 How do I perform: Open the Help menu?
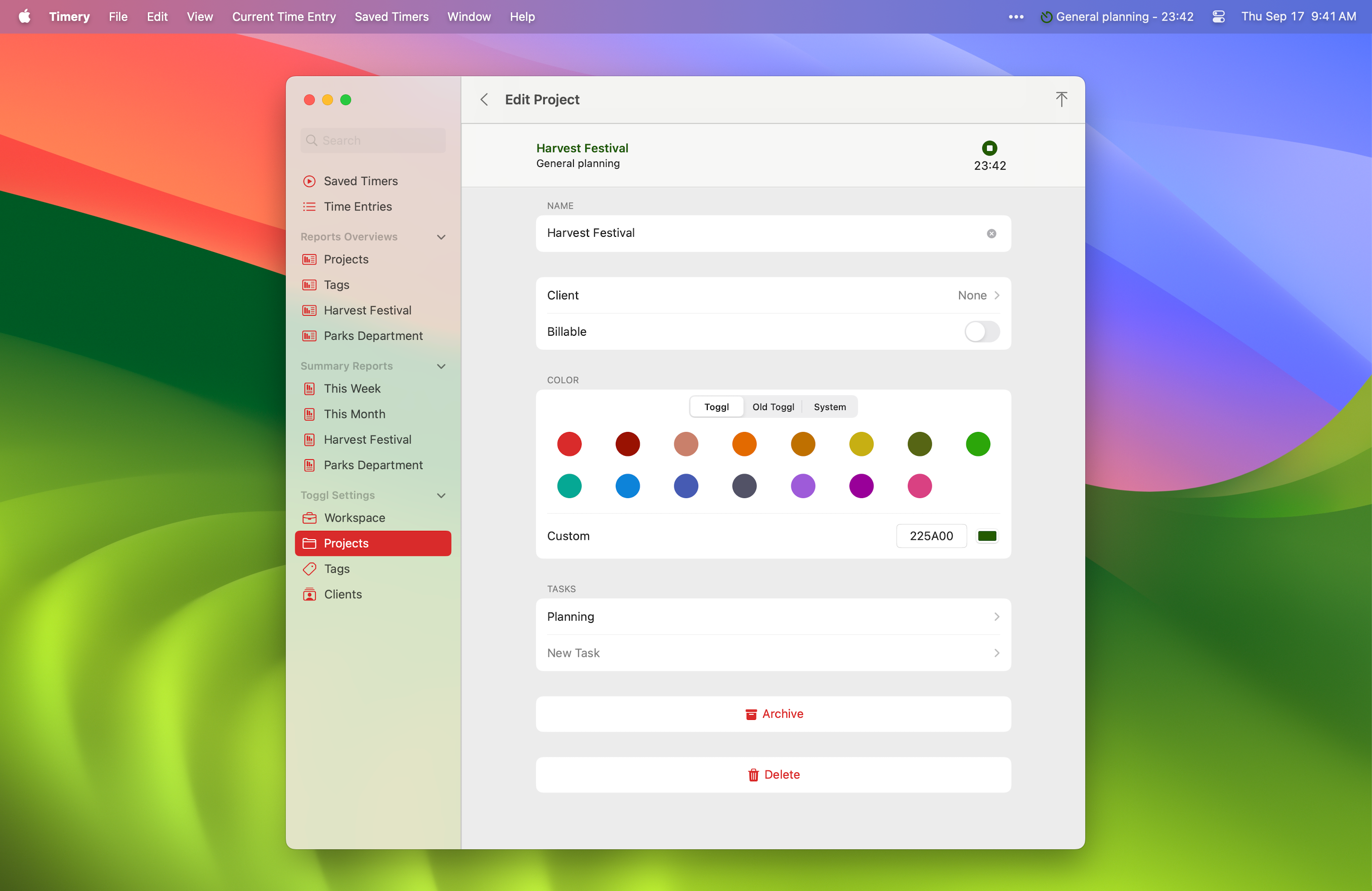522,17
